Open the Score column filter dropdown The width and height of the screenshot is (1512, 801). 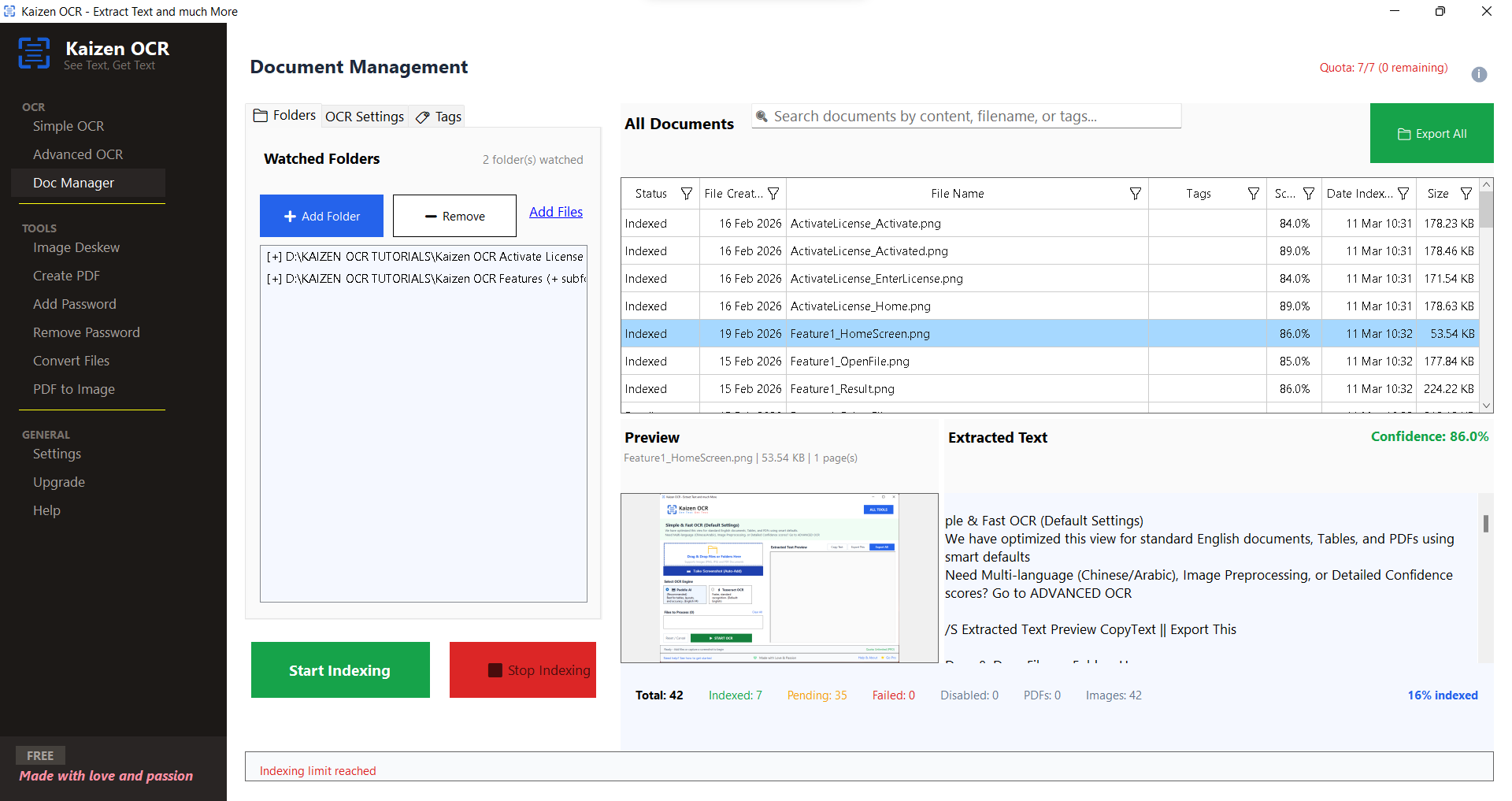click(1308, 193)
